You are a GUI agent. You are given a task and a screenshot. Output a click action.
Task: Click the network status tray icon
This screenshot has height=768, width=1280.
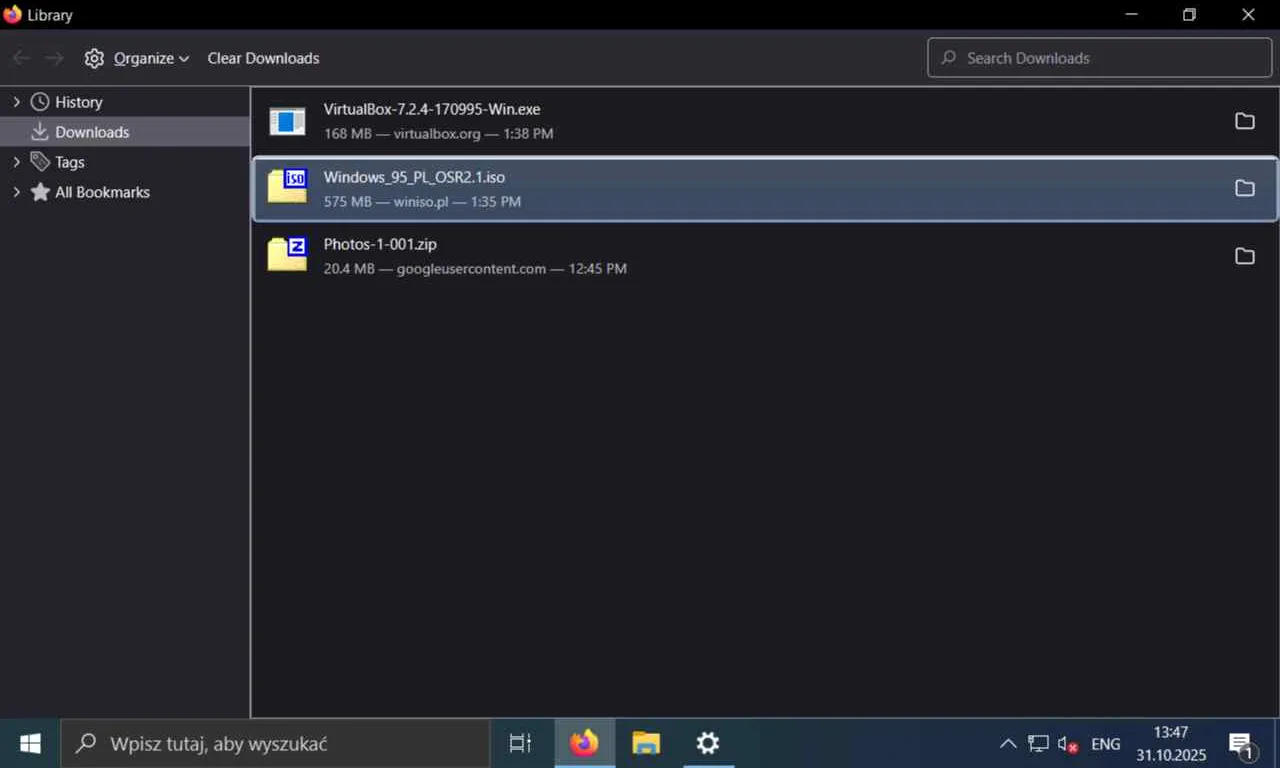(1038, 744)
